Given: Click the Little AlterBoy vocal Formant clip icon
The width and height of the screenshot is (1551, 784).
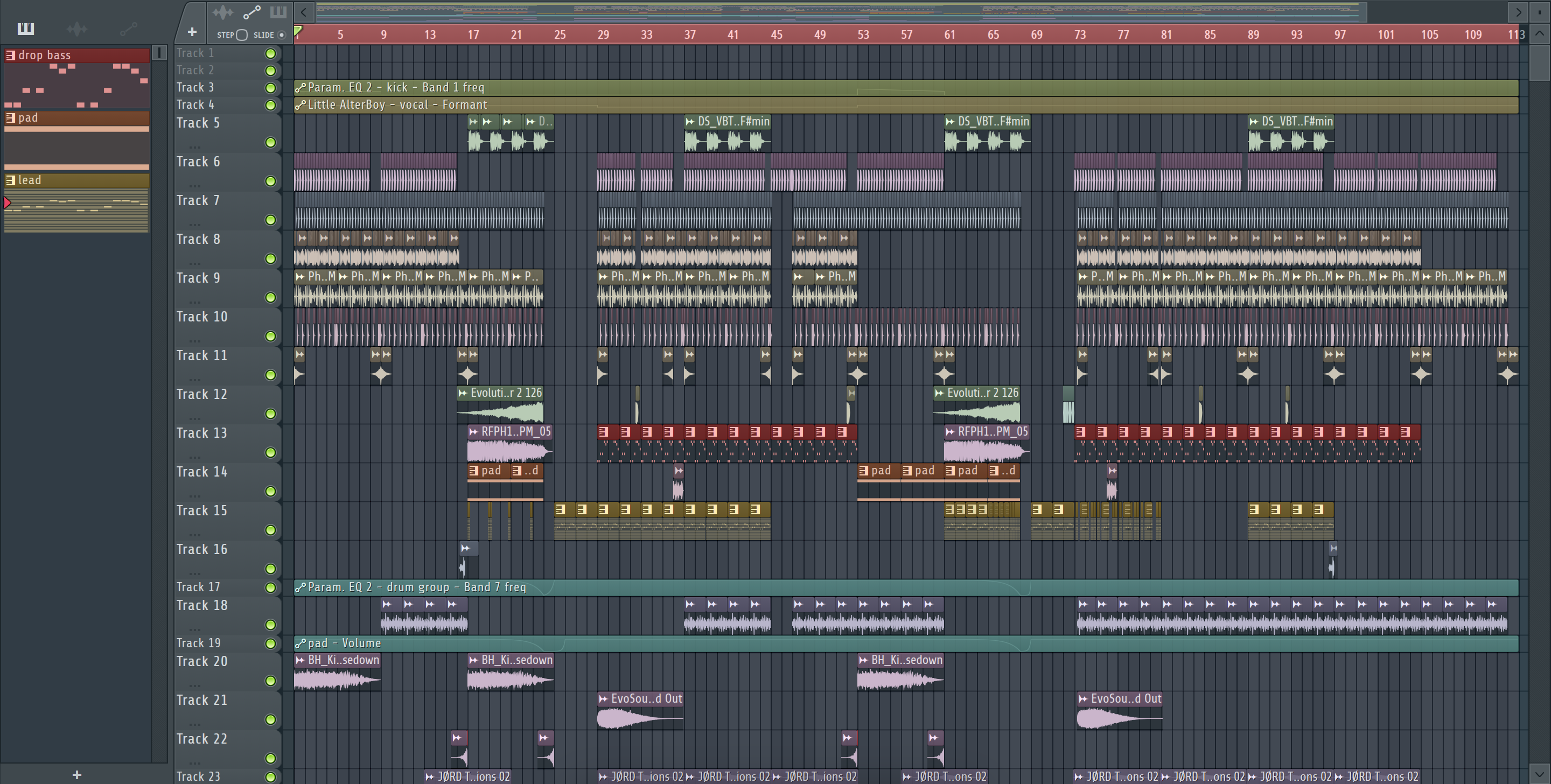Looking at the screenshot, I should point(301,106).
